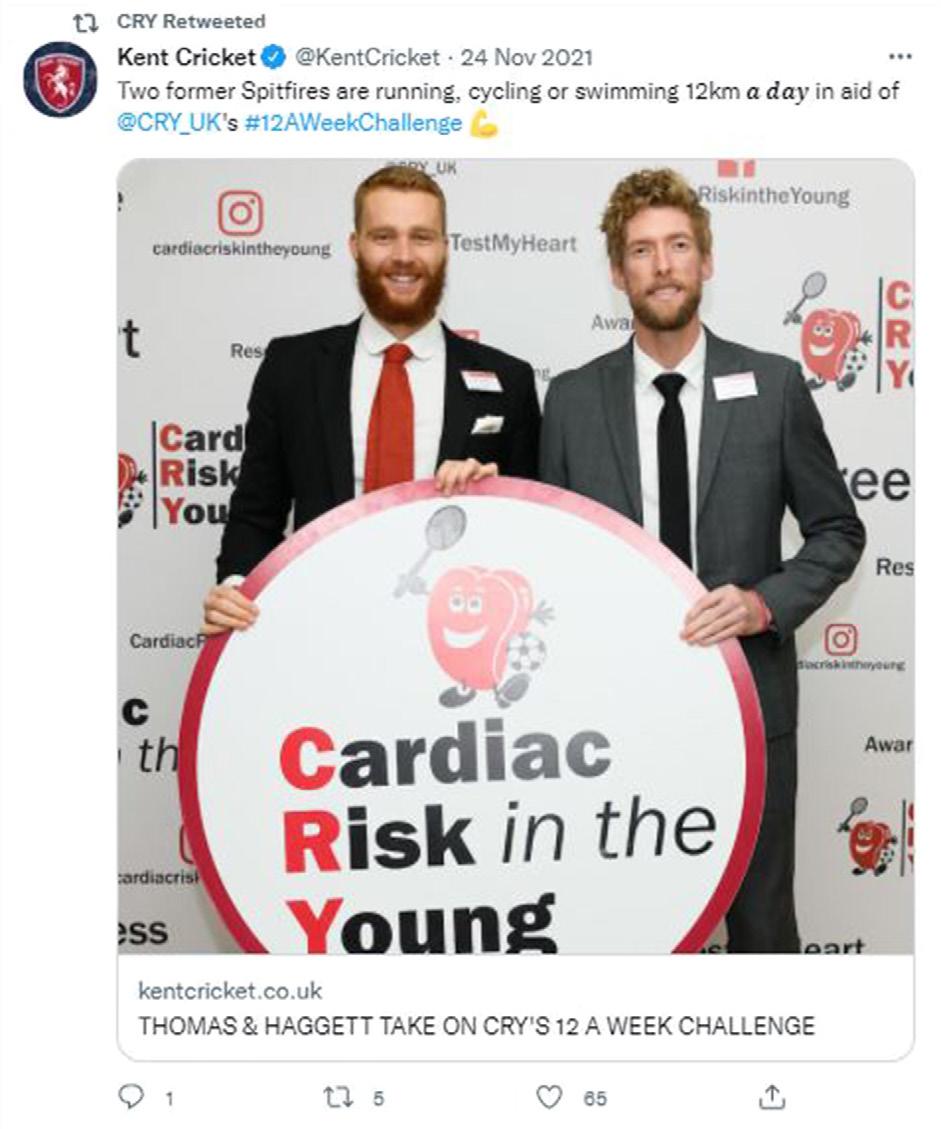Click the blue verified badge

click(273, 56)
